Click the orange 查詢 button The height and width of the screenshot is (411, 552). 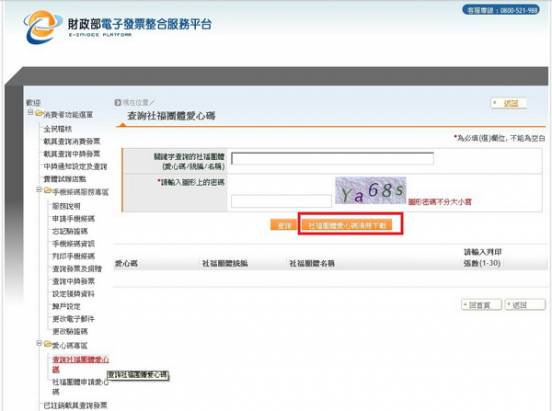pyautogui.click(x=284, y=225)
